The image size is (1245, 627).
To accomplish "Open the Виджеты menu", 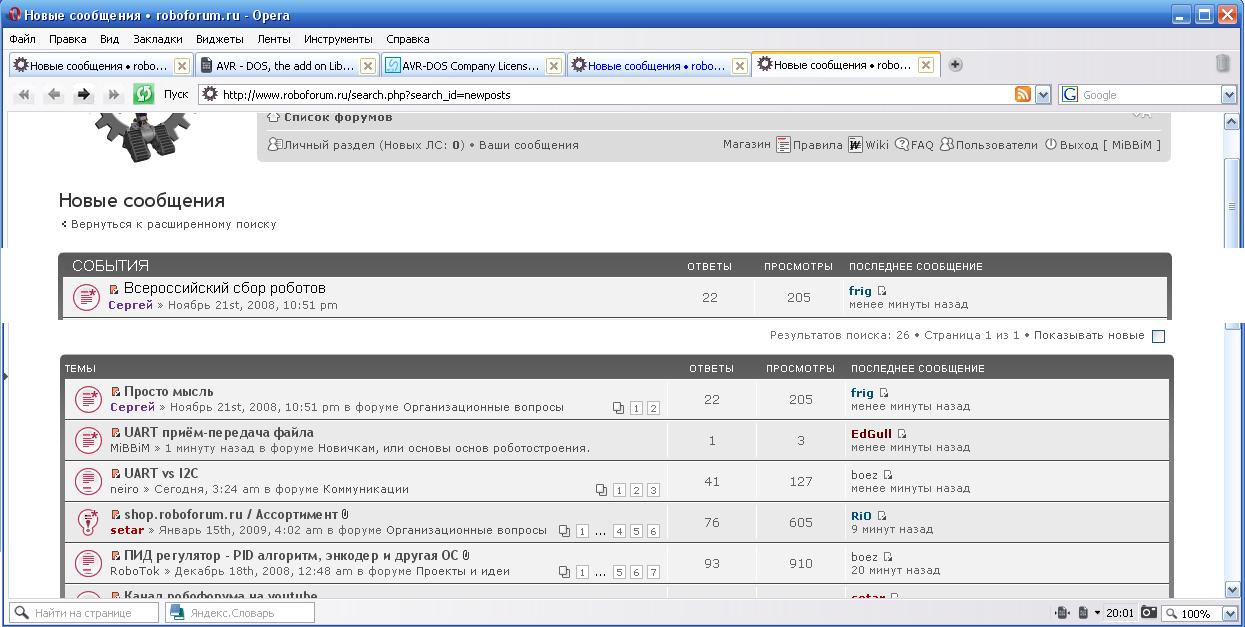I will point(220,39).
